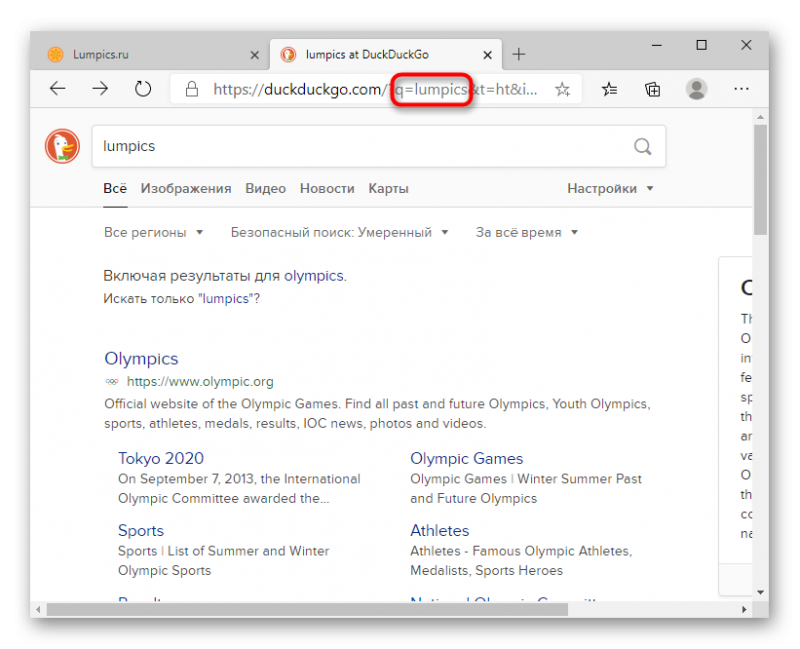This screenshot has height=649, width=800.
Task: Maximize the browser window
Action: (702, 45)
